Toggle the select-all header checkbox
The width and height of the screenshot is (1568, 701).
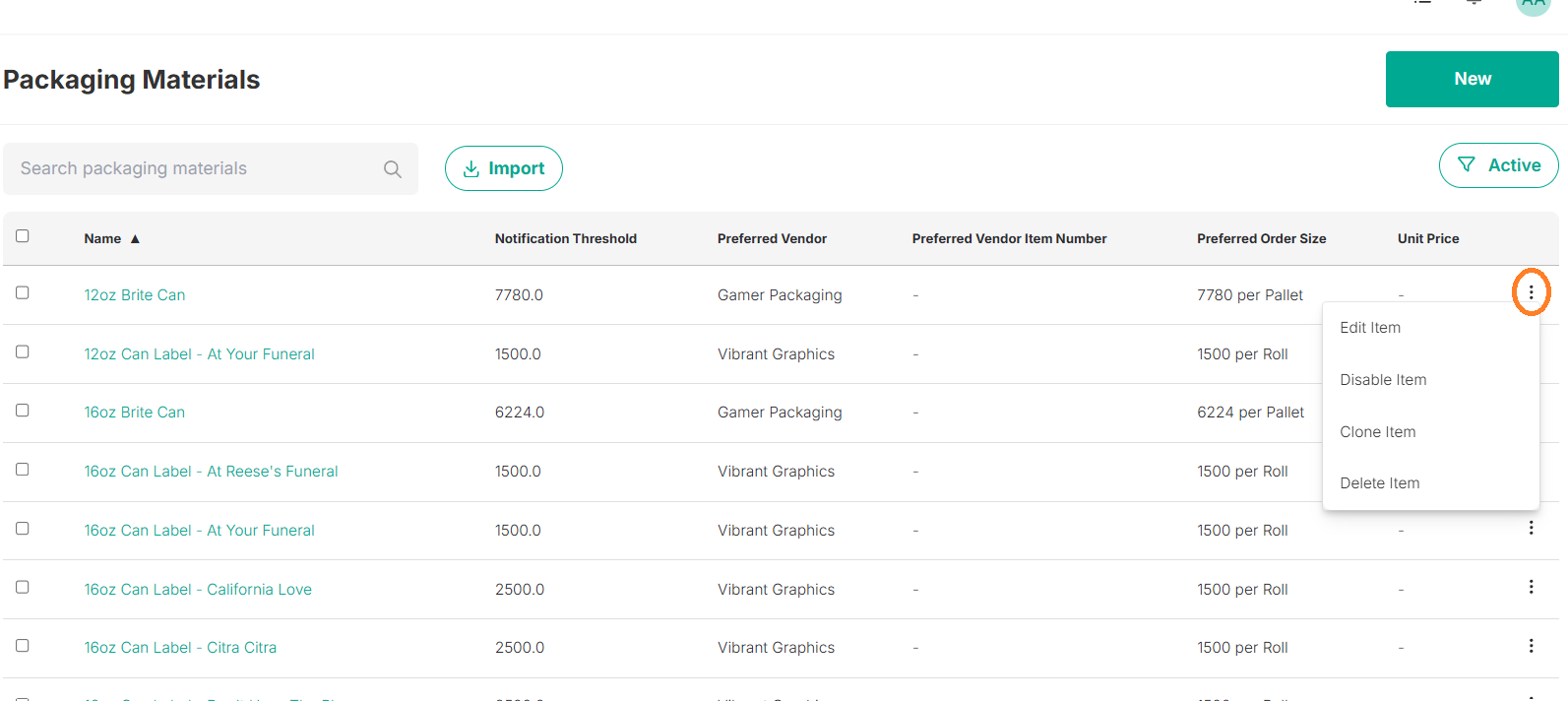(23, 236)
